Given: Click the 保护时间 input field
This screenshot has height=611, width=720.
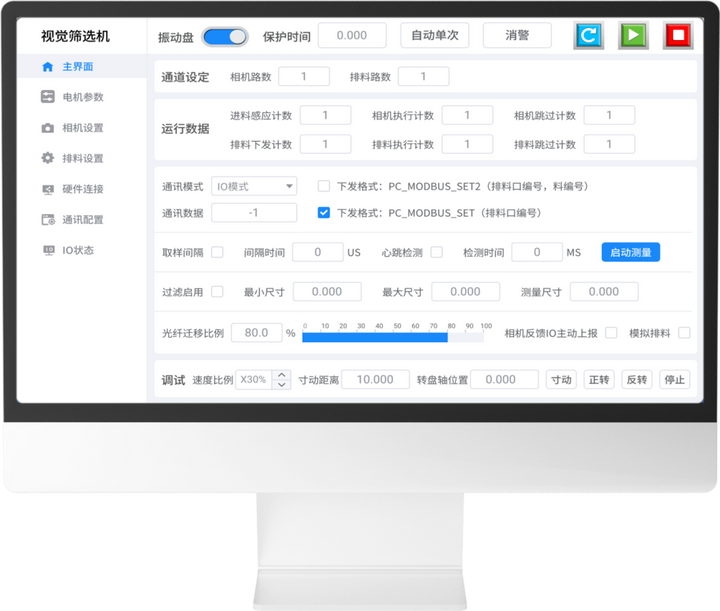Looking at the screenshot, I should (352, 35).
